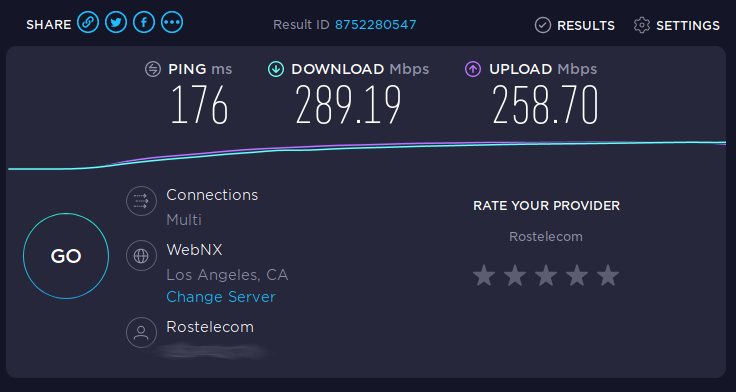The height and width of the screenshot is (392, 736).
Task: Open the RESULTS menu item
Action: coord(586,25)
